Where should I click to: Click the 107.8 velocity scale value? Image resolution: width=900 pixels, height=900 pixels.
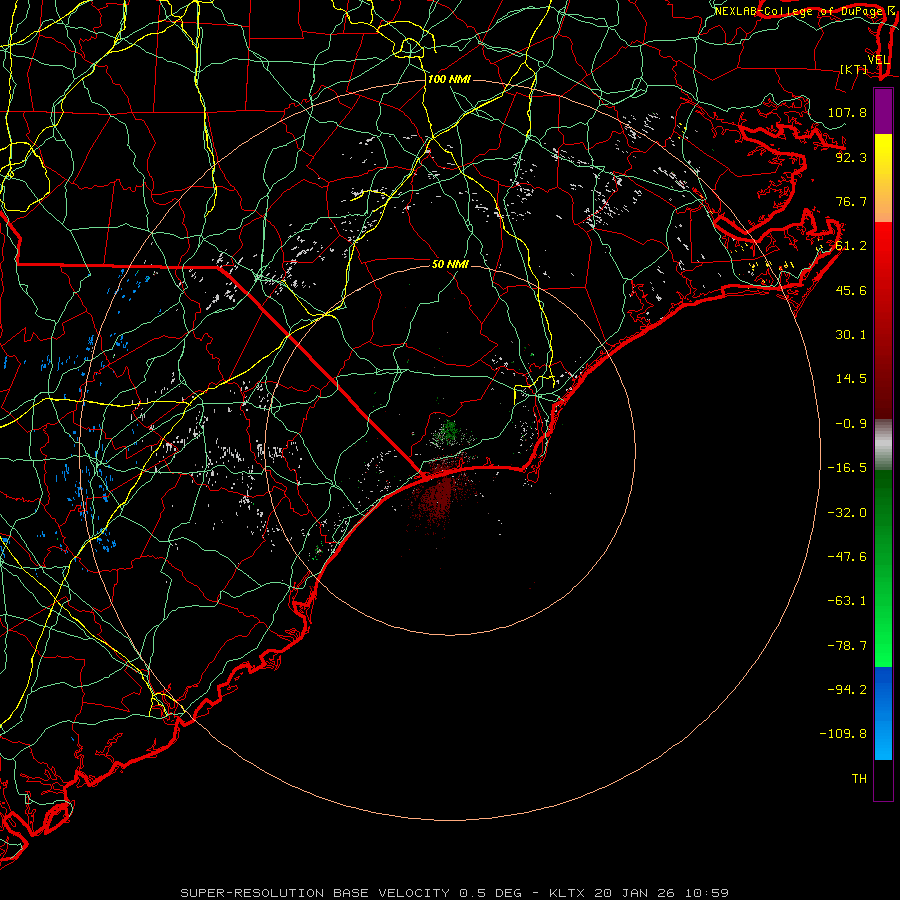pyautogui.click(x=847, y=112)
